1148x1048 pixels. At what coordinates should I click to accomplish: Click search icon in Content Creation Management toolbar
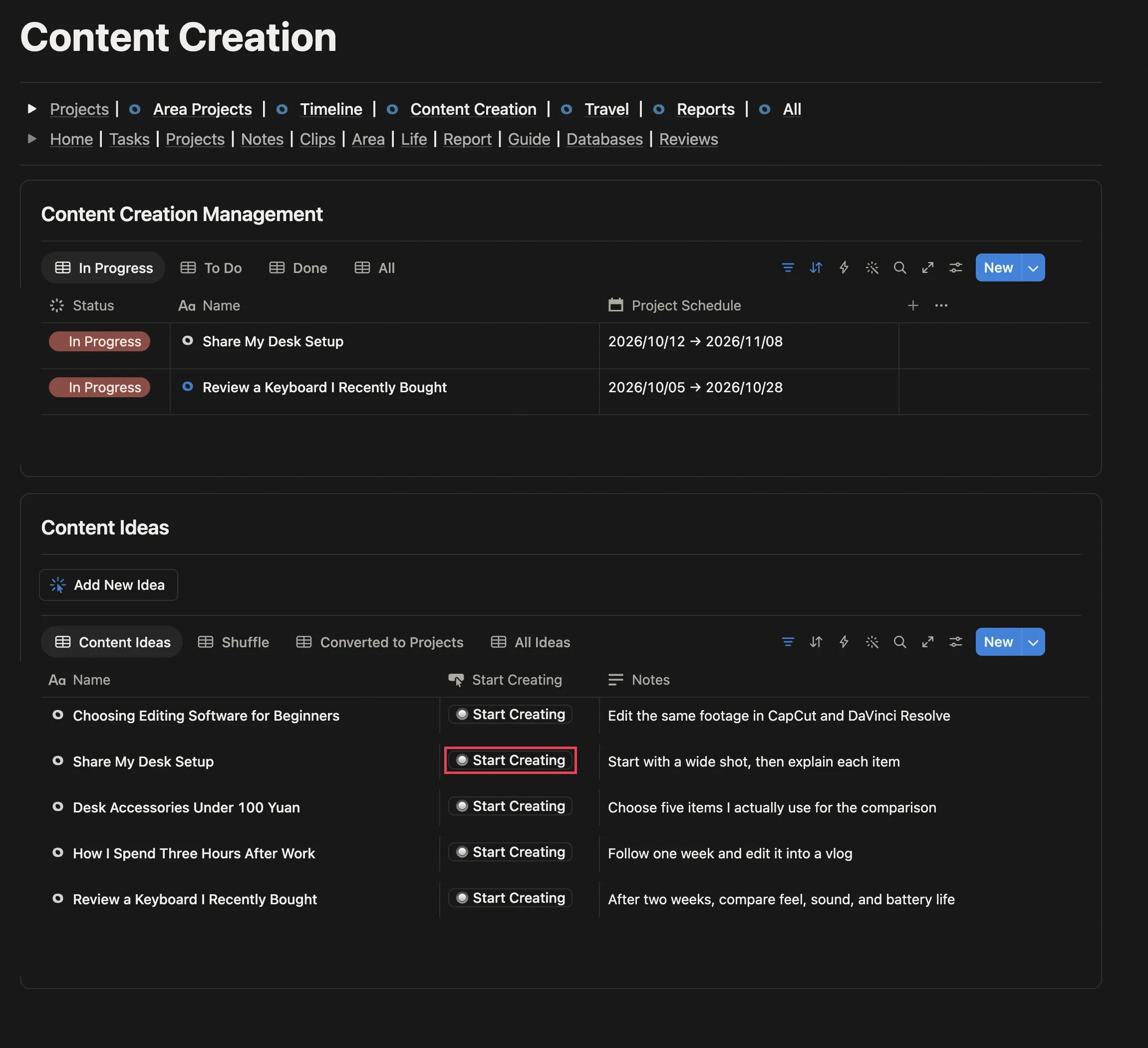(899, 267)
